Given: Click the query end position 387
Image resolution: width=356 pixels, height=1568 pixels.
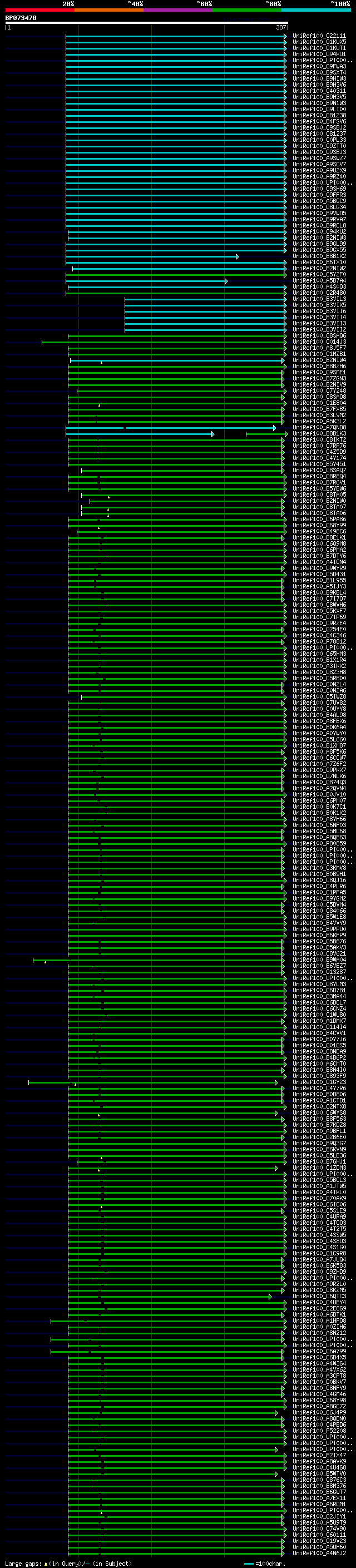Looking at the screenshot, I should (x=281, y=28).
